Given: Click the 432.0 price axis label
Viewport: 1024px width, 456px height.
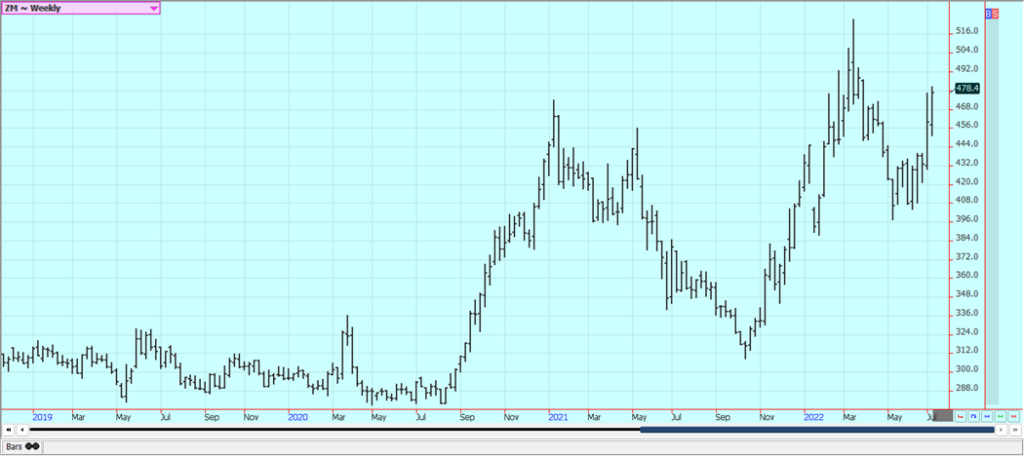Looking at the screenshot, I should pos(966,163).
